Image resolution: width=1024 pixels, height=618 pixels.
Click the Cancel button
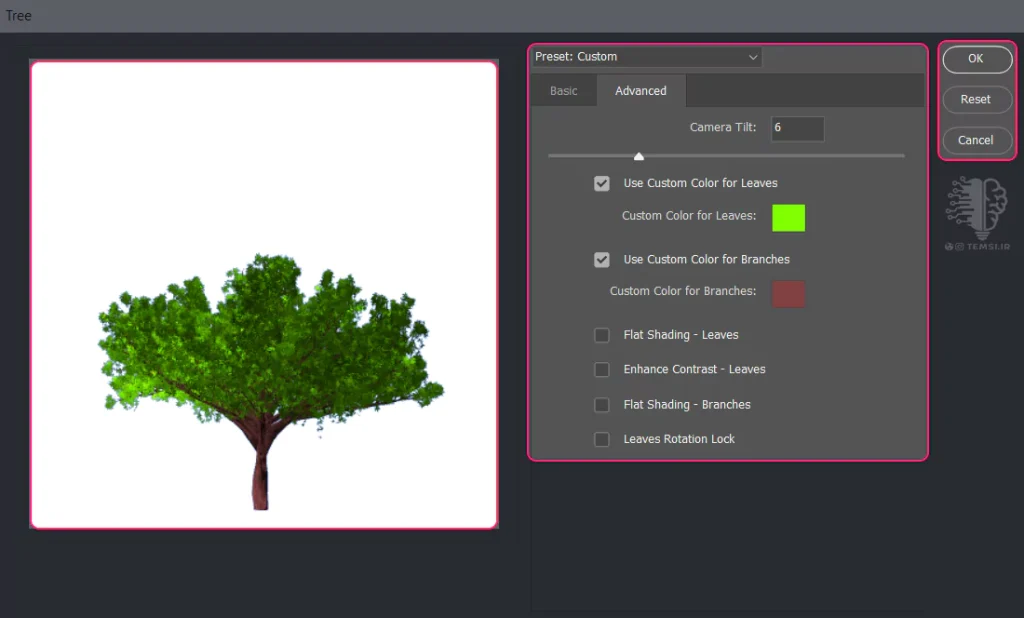(x=977, y=140)
